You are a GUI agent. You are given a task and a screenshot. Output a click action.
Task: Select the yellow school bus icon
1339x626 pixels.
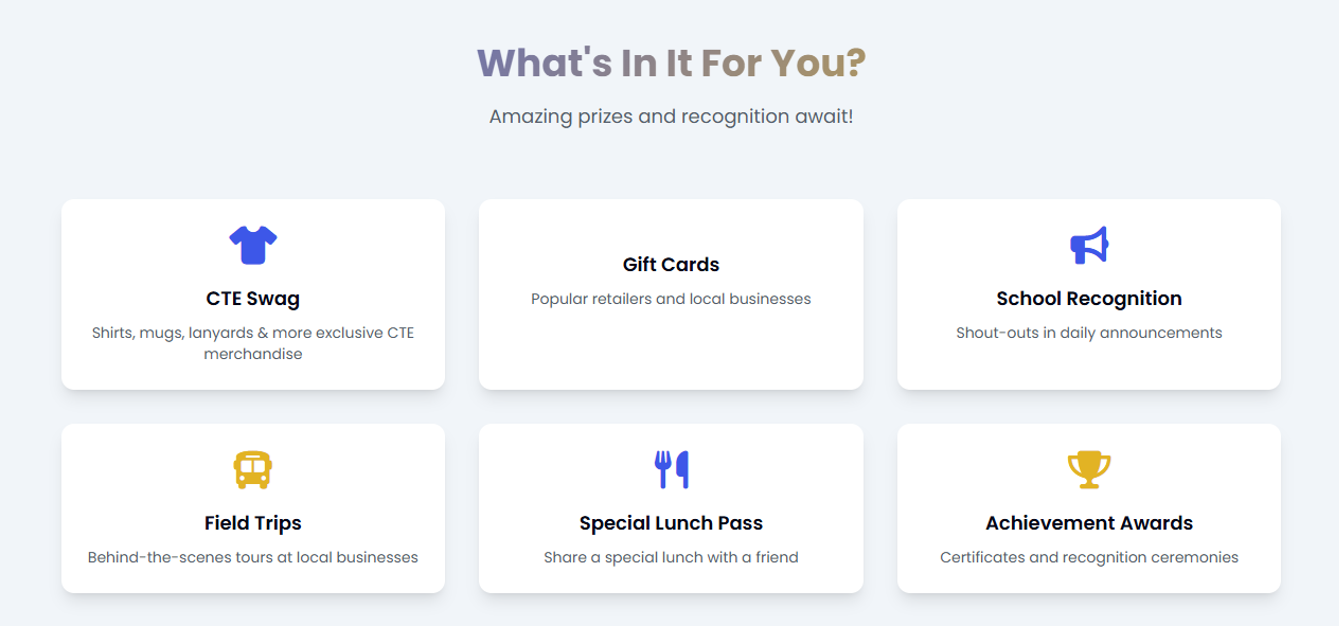pos(253,469)
